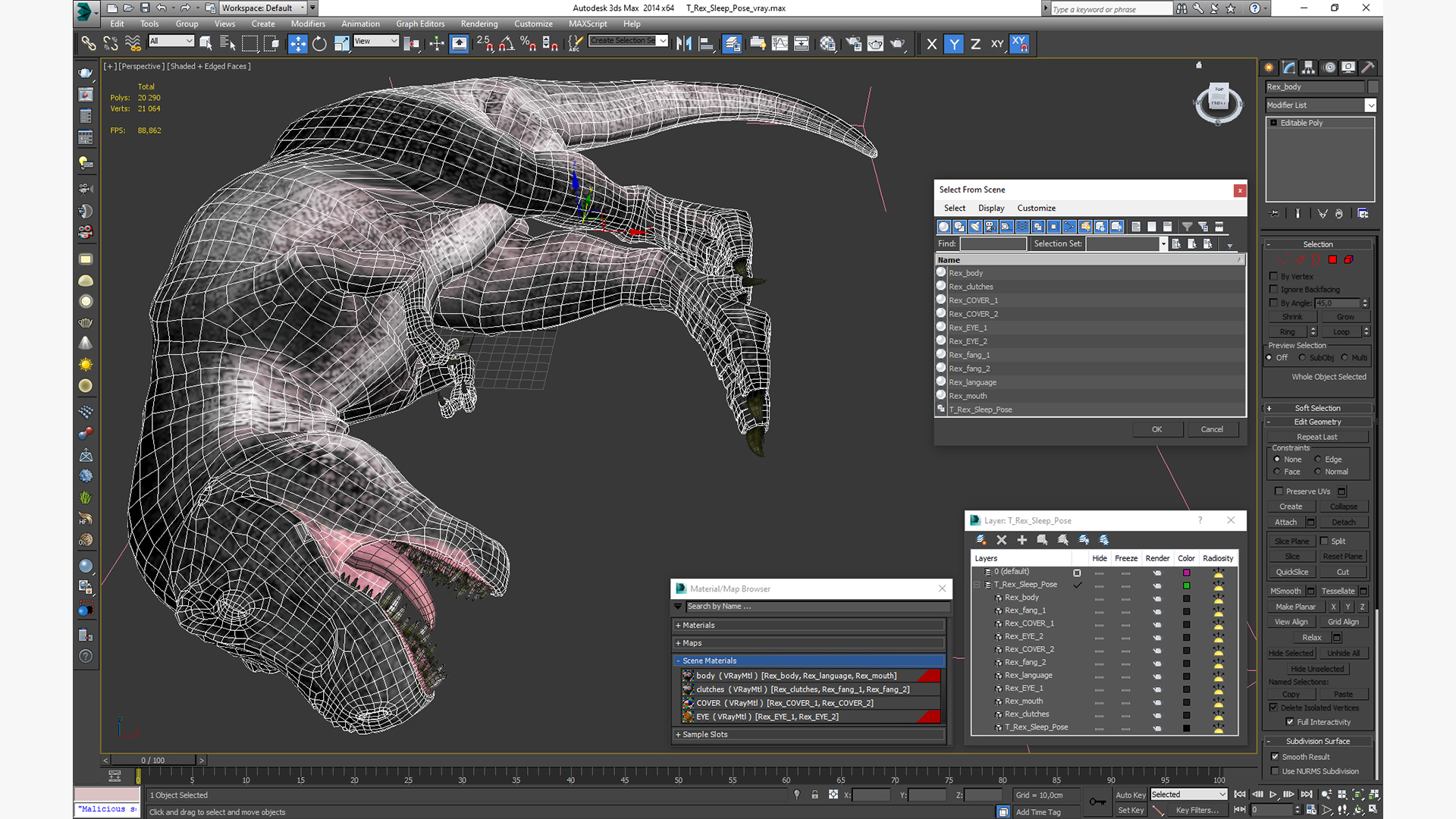The height and width of the screenshot is (819, 1456).
Task: Restrict to Y axis constraint
Action: tap(954, 44)
